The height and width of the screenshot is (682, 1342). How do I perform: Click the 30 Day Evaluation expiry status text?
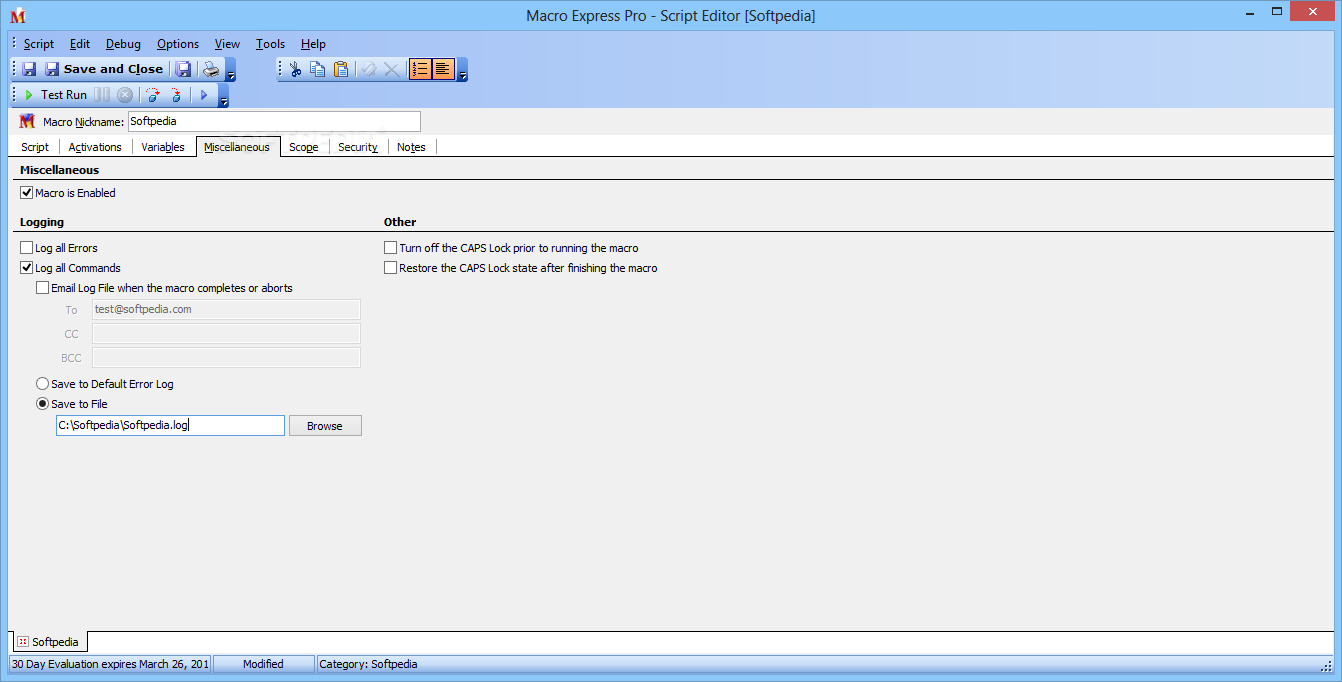(x=110, y=664)
